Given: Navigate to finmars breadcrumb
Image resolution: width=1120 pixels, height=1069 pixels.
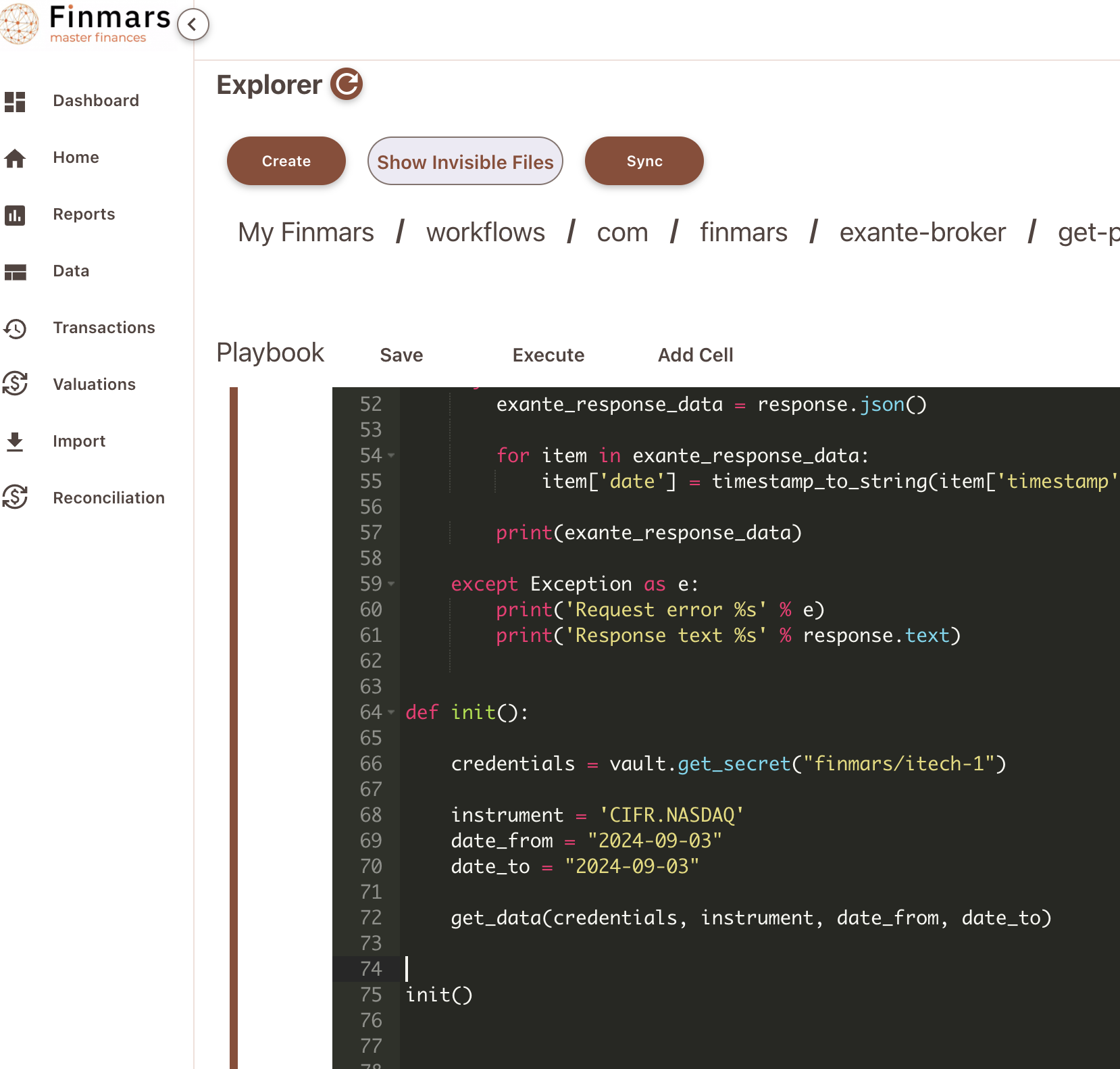Looking at the screenshot, I should [x=744, y=232].
